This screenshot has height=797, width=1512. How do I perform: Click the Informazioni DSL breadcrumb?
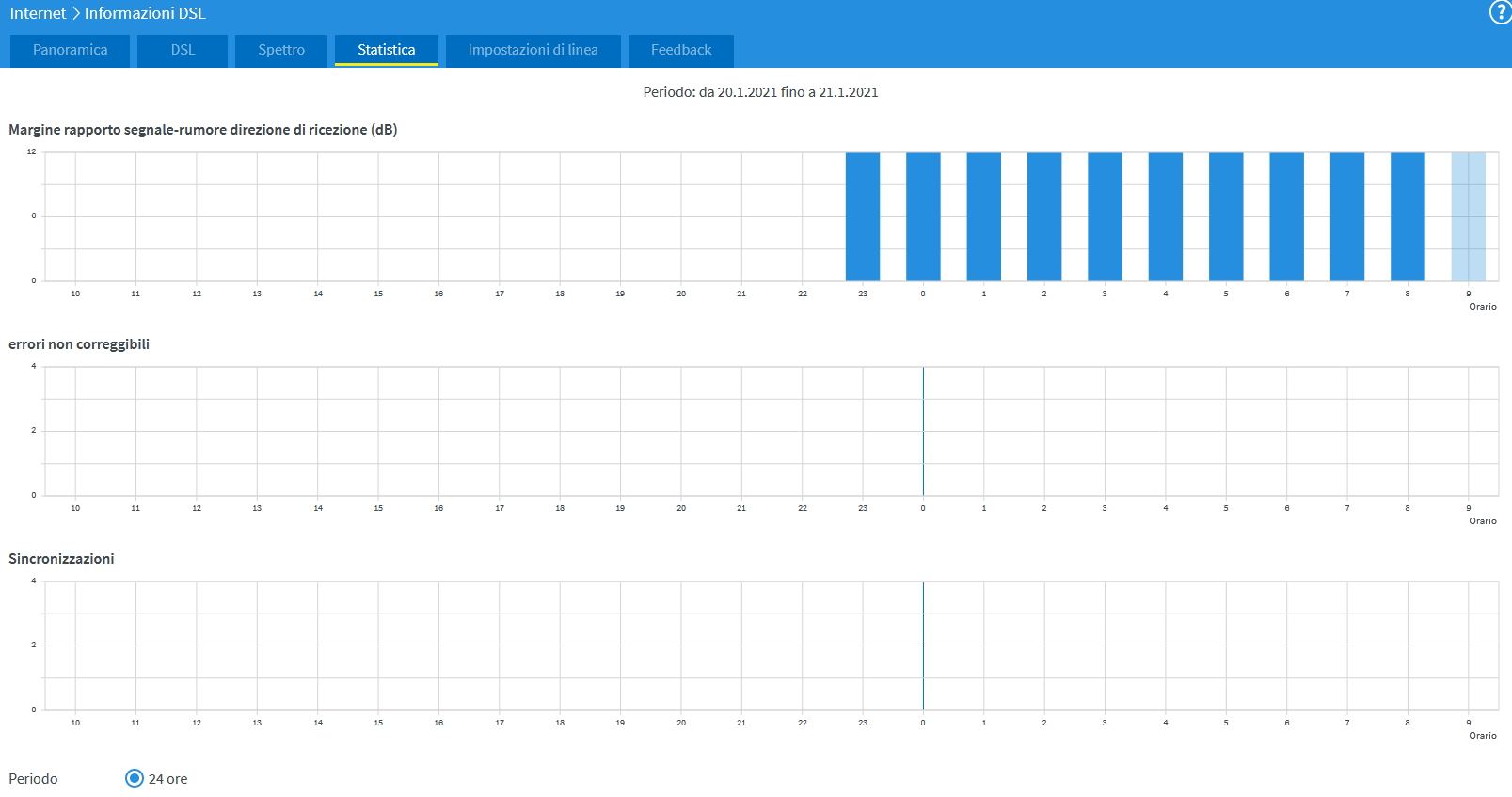point(145,13)
